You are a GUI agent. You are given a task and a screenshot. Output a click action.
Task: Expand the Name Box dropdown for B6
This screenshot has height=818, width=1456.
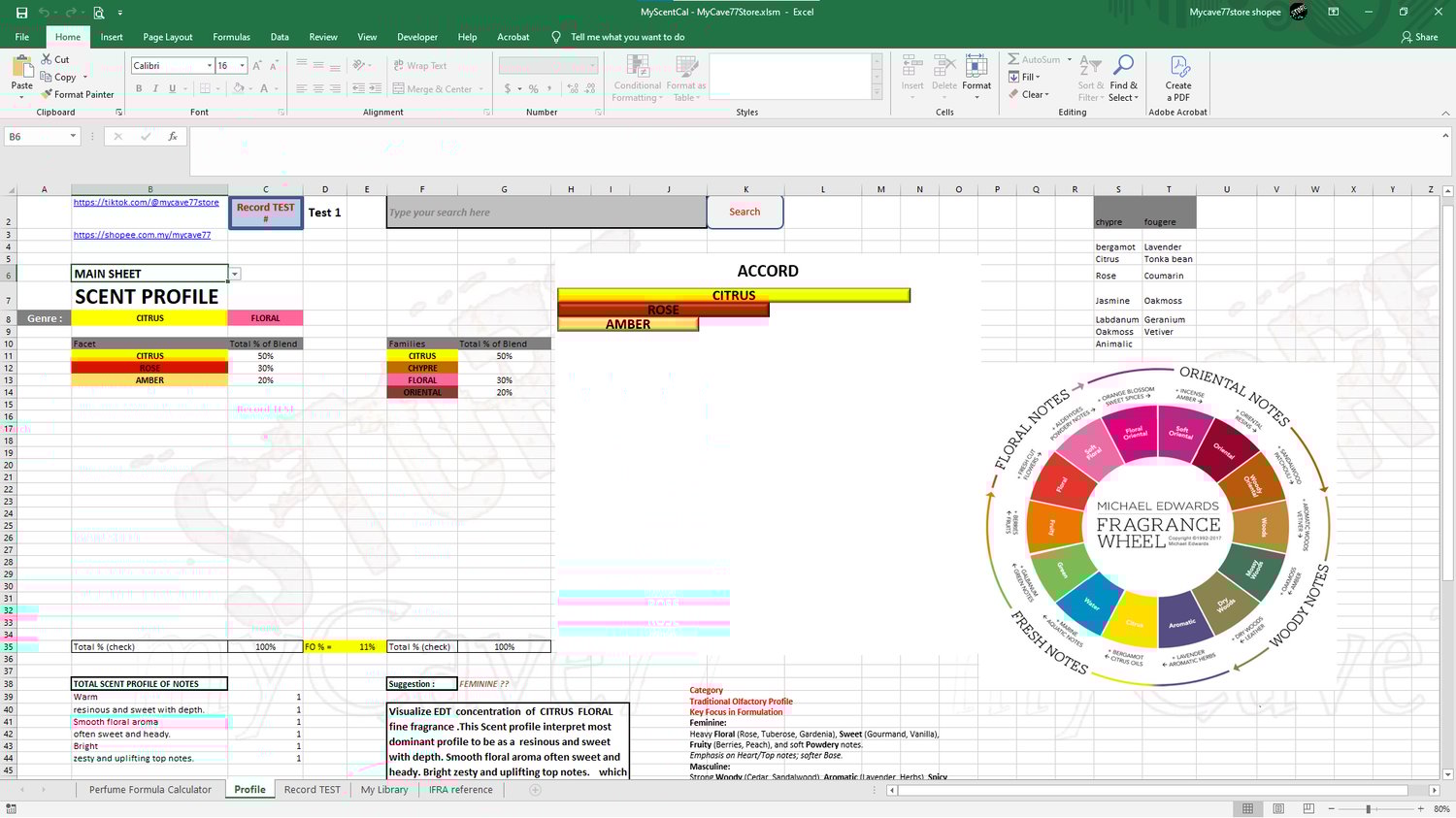(x=73, y=137)
